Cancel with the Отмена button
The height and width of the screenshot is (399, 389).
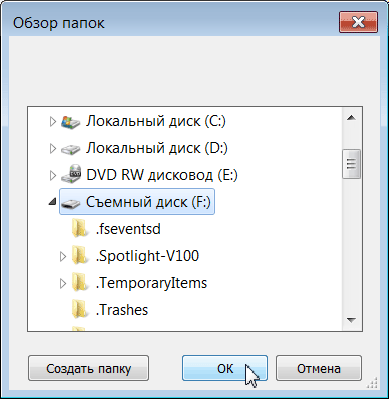click(319, 368)
